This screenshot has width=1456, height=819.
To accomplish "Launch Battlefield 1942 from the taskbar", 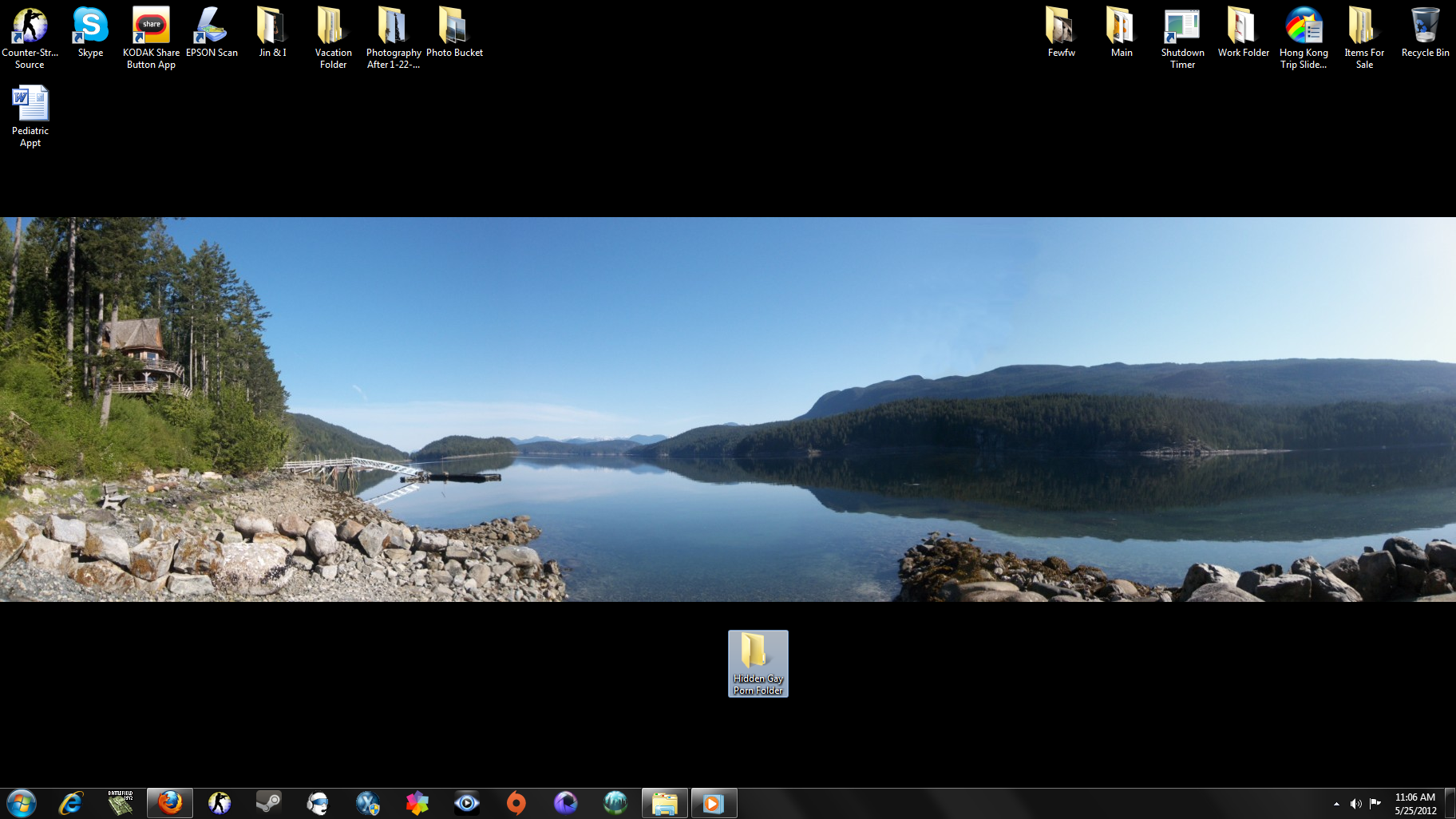I will tap(121, 803).
